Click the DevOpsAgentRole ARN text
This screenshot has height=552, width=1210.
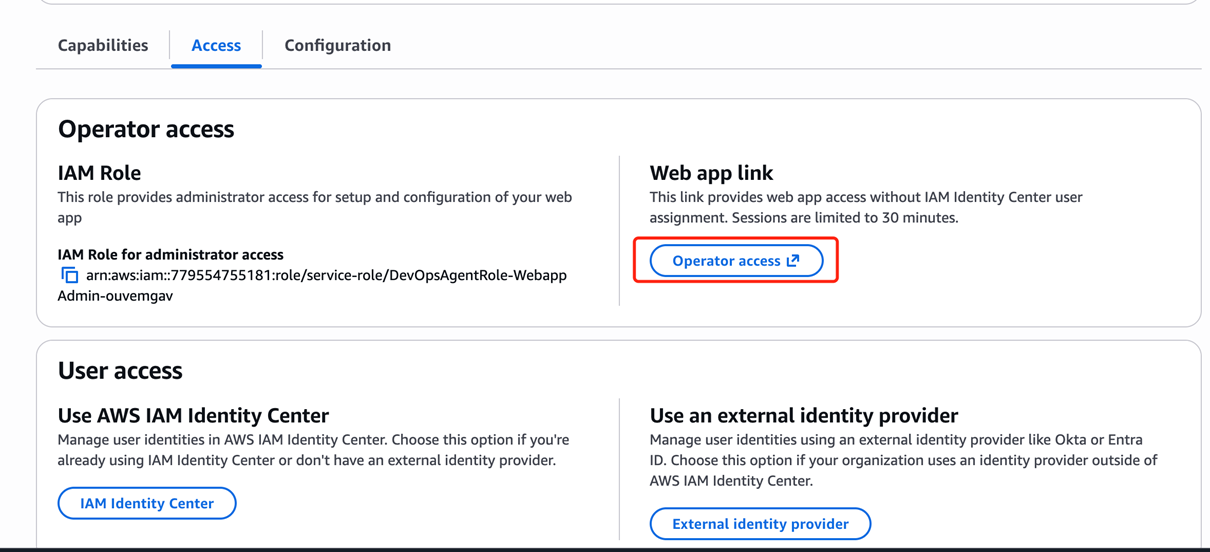pos(326,276)
